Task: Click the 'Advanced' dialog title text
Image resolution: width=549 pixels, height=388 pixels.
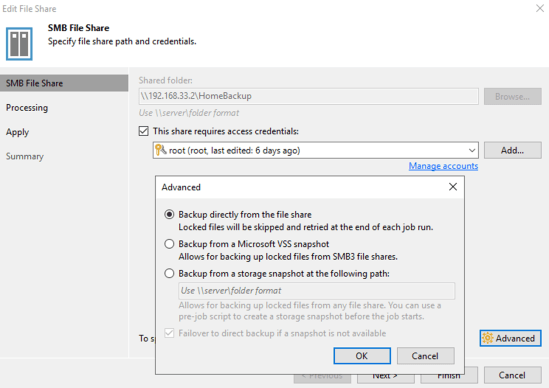Action: tap(181, 187)
